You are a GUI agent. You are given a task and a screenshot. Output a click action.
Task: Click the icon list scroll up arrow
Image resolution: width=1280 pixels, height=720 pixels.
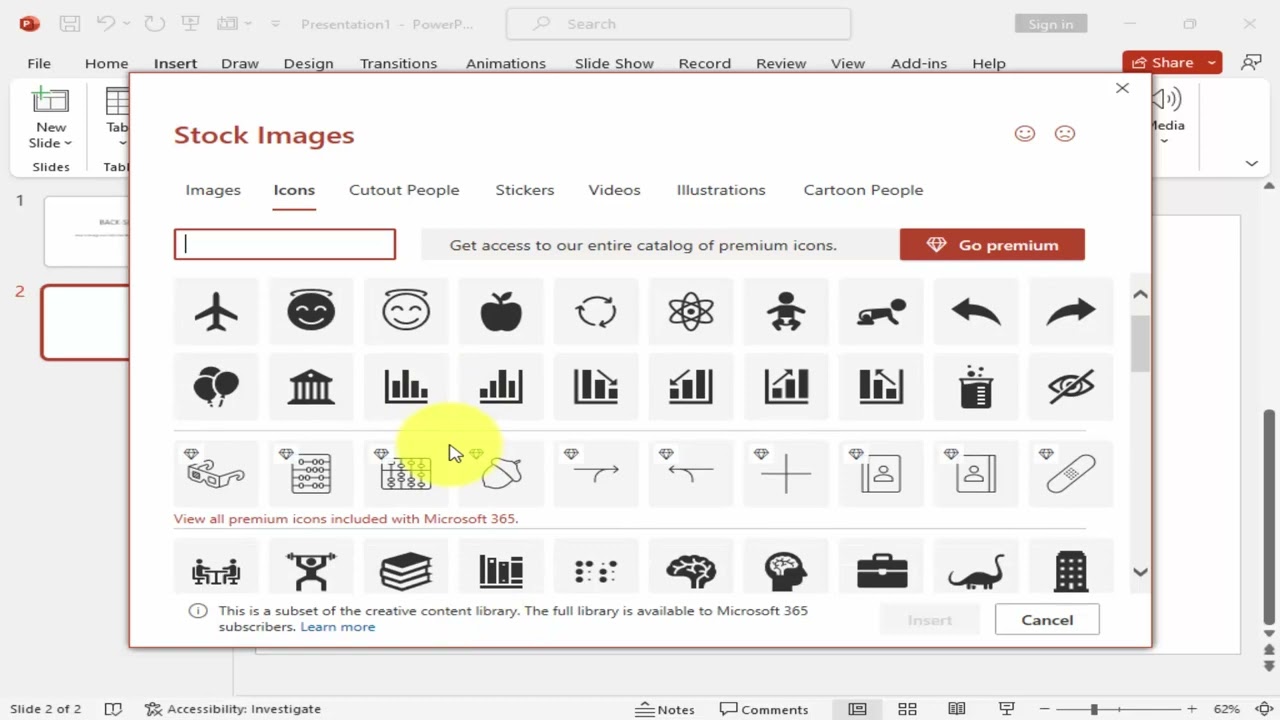coord(1140,294)
